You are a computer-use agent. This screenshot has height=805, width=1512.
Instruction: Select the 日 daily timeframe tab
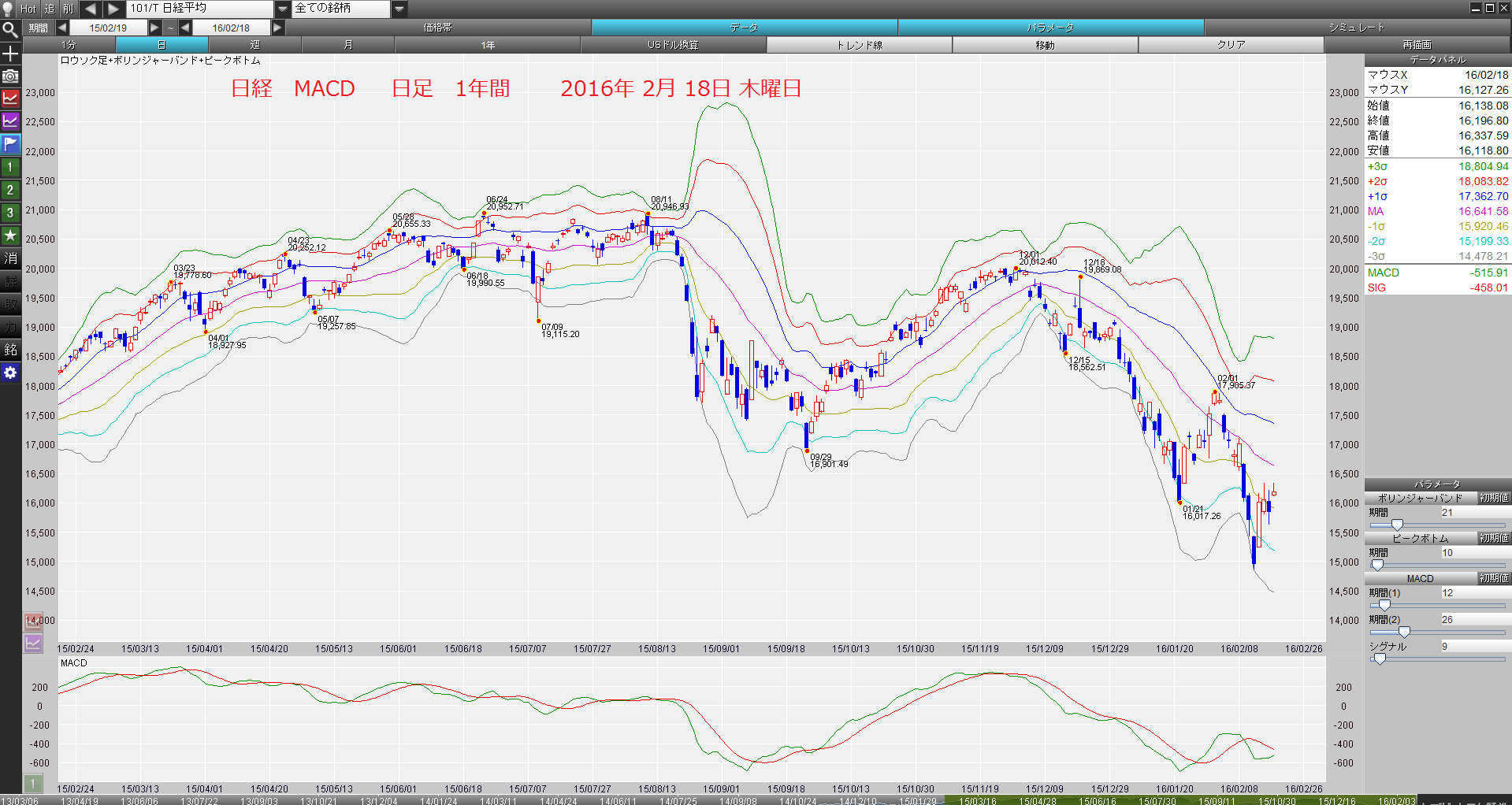point(162,45)
